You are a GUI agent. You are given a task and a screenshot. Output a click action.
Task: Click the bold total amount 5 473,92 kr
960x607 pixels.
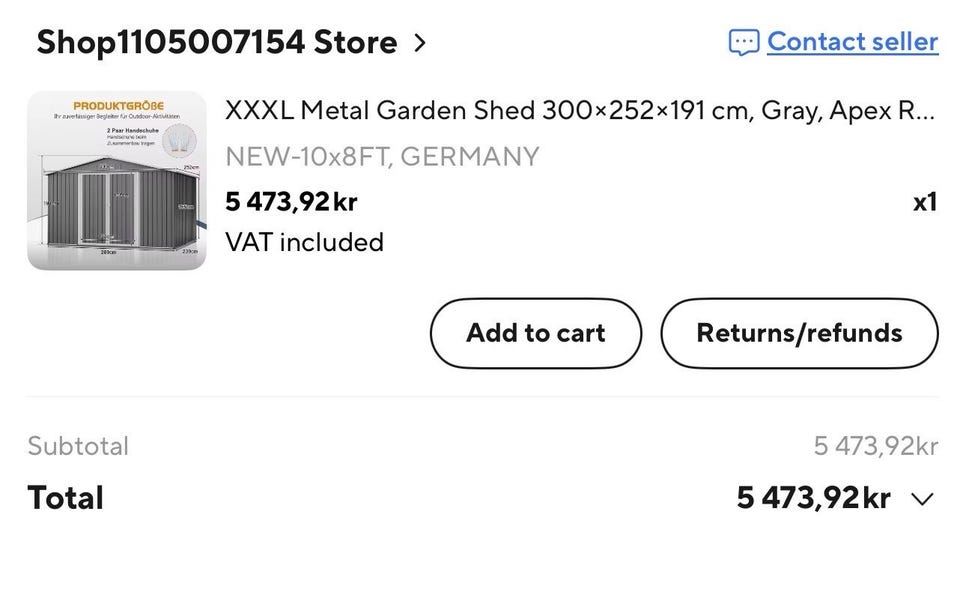click(813, 497)
